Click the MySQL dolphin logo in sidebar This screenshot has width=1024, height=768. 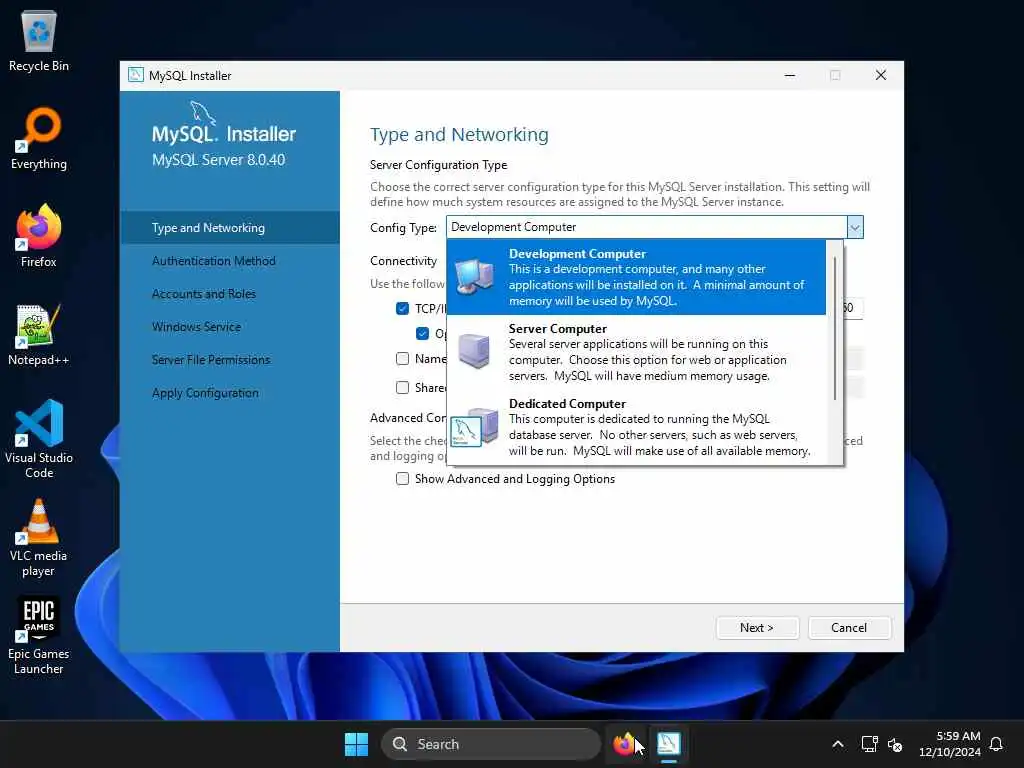202,112
